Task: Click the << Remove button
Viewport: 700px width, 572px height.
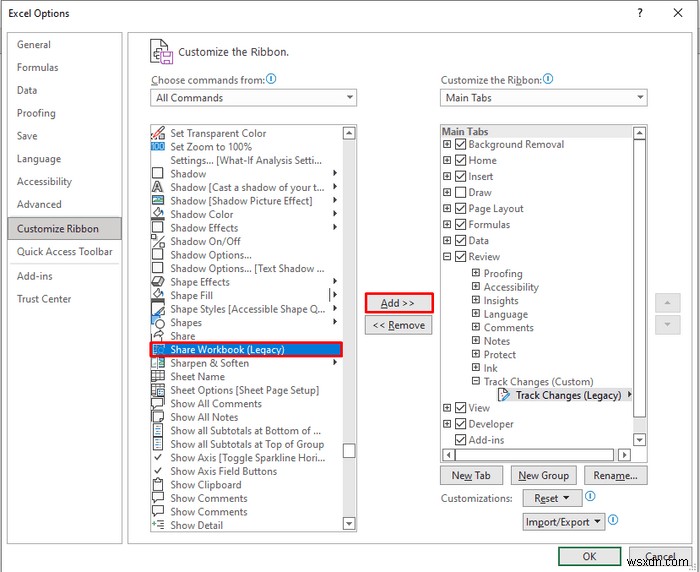Action: tap(399, 325)
